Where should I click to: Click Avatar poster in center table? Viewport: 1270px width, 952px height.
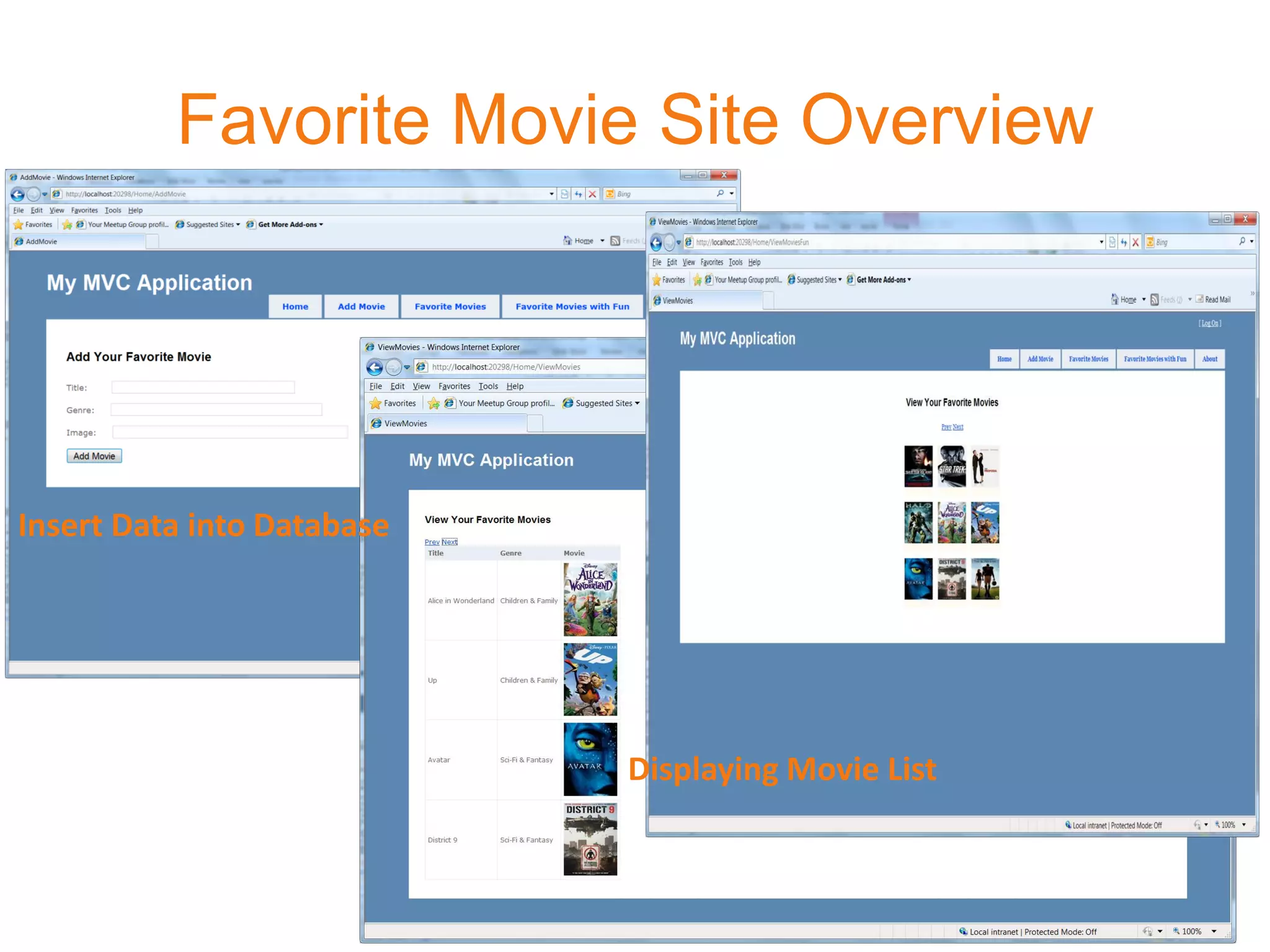[590, 760]
